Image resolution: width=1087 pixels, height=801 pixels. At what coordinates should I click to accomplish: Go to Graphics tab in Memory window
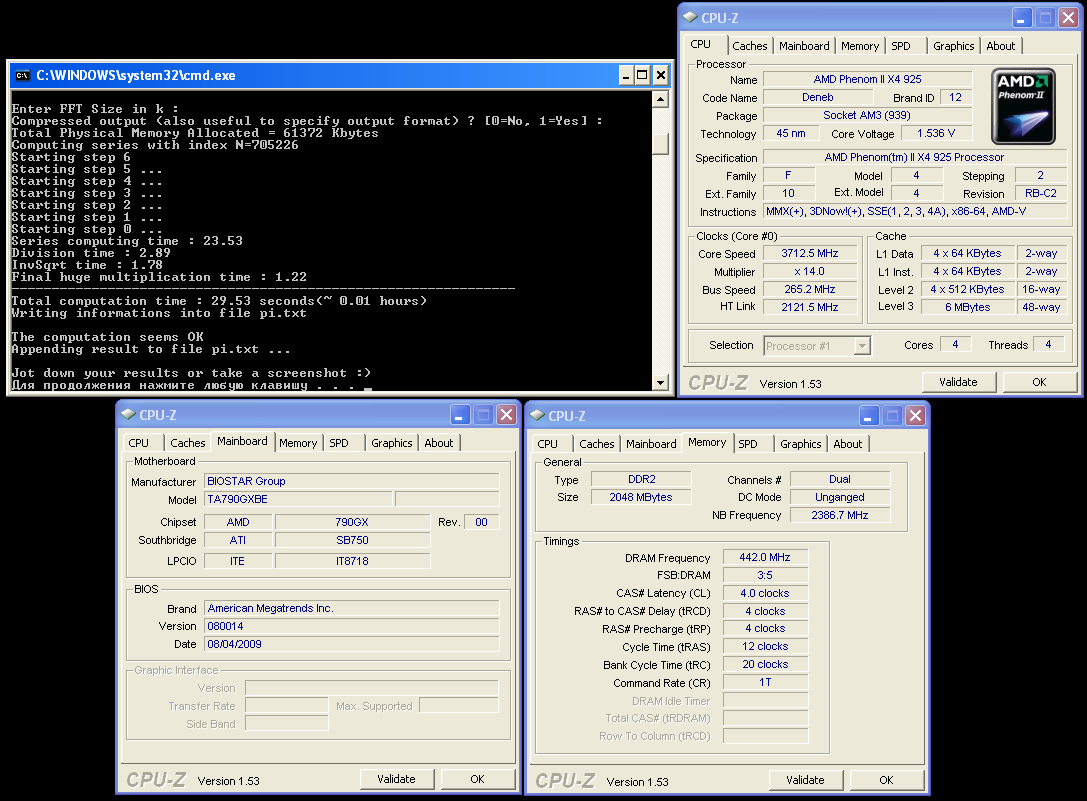(x=801, y=444)
